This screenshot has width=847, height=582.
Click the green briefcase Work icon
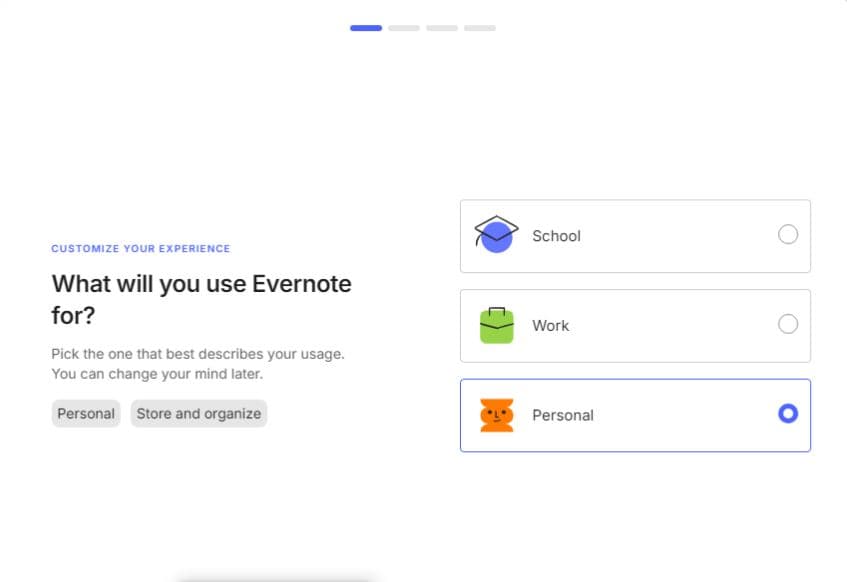click(496, 325)
